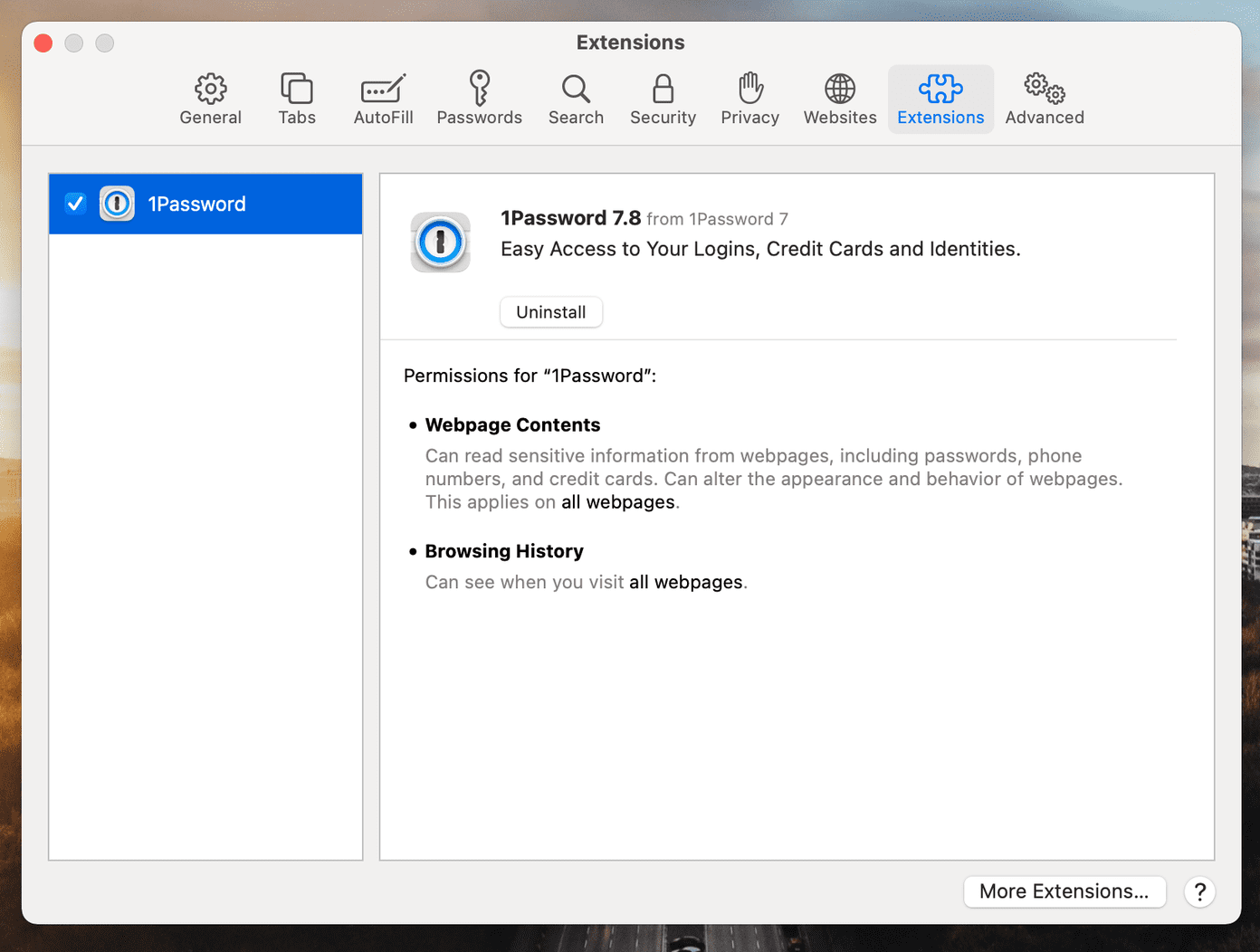This screenshot has width=1260, height=952.
Task: Click the large 1Password logo in details
Action: coord(440,243)
